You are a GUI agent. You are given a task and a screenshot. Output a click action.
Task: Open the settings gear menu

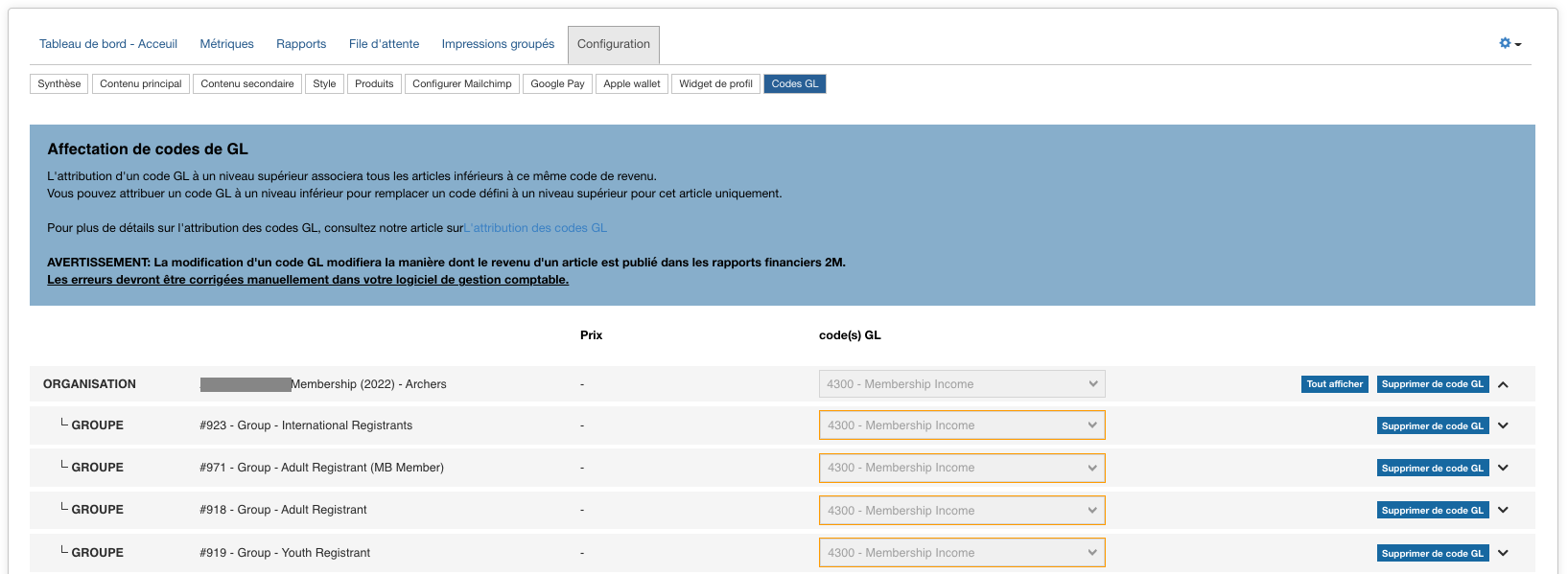(x=1509, y=43)
